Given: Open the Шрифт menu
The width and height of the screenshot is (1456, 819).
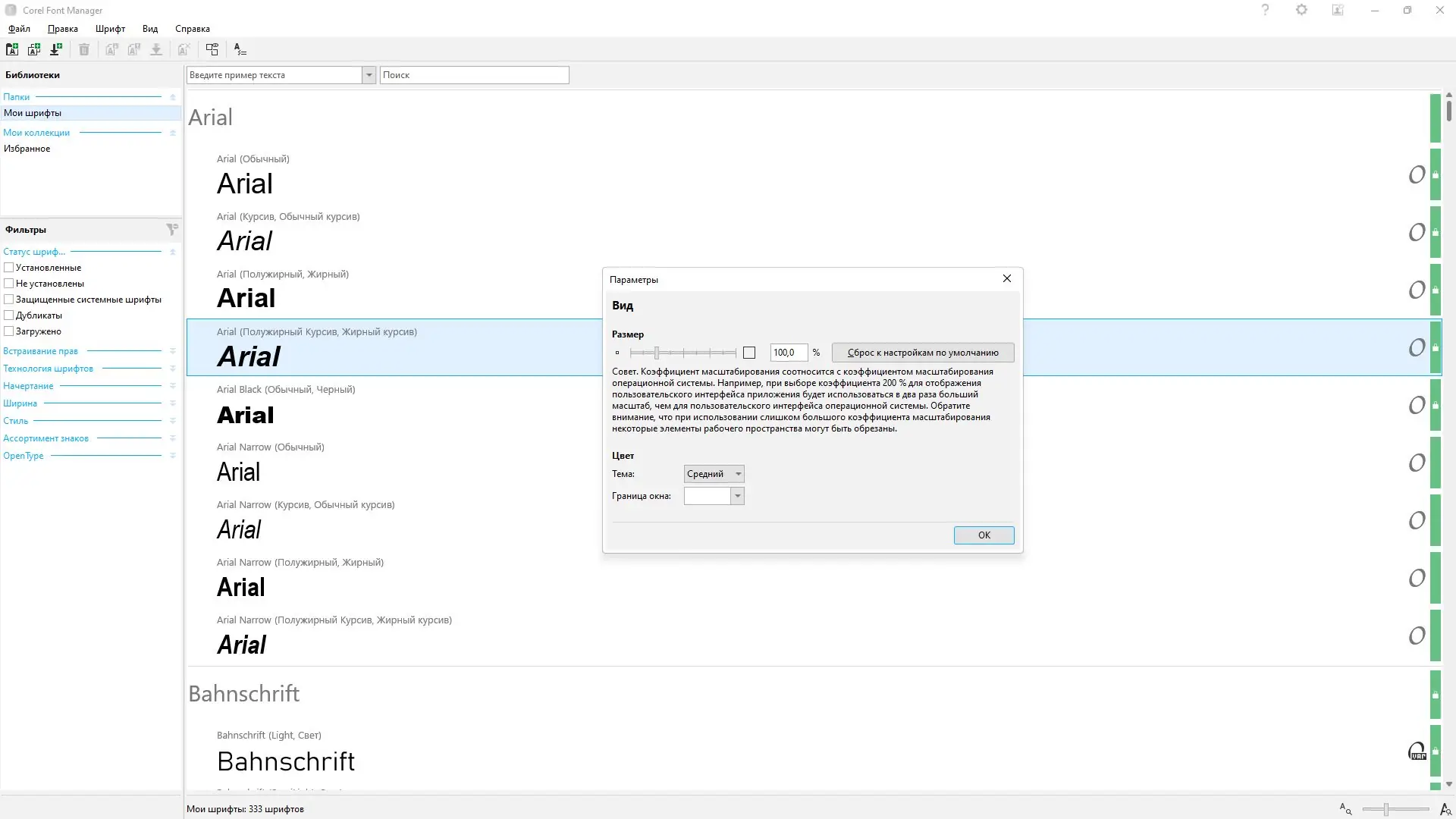Looking at the screenshot, I should point(110,29).
